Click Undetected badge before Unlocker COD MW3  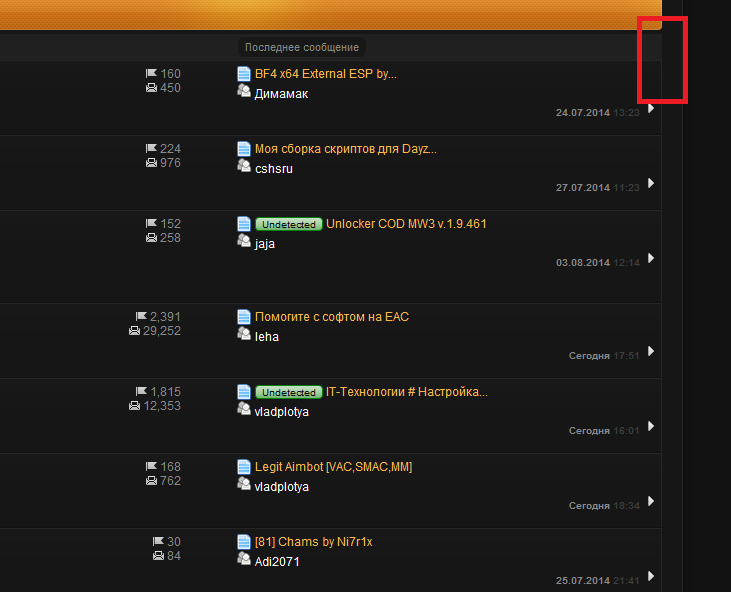(x=289, y=224)
